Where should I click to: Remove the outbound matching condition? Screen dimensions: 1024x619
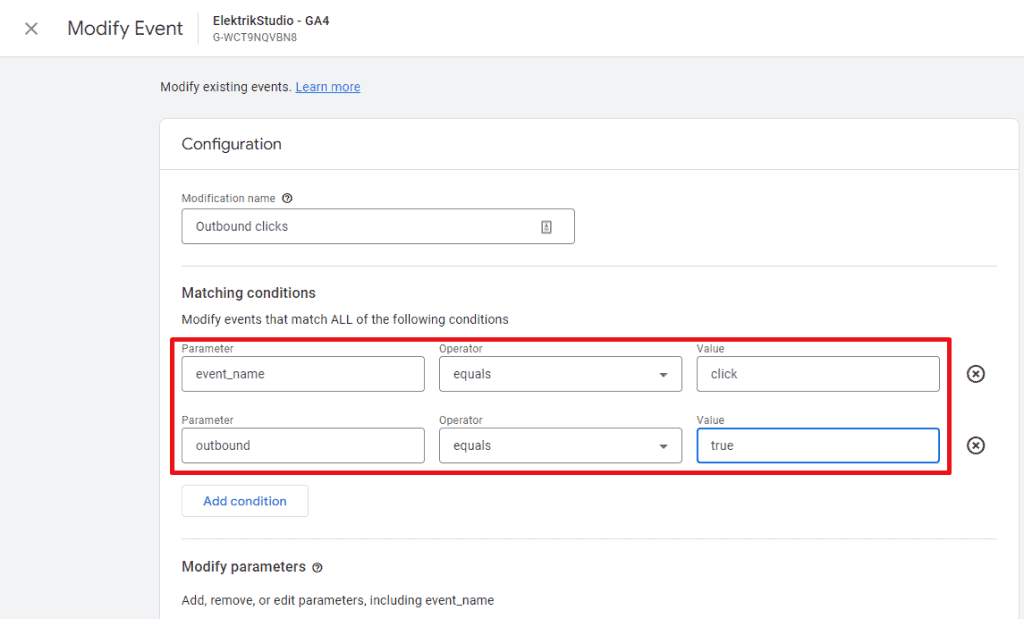click(975, 445)
